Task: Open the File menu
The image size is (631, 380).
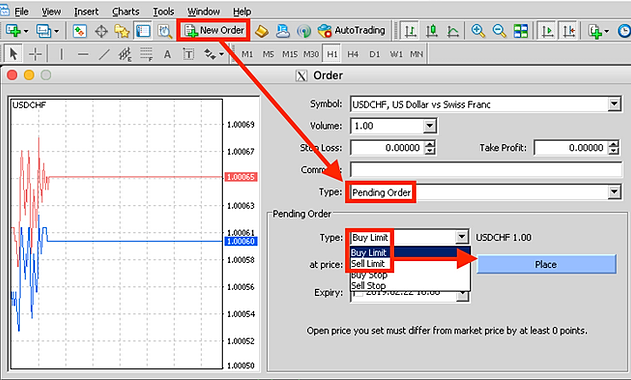Action: coord(21,12)
